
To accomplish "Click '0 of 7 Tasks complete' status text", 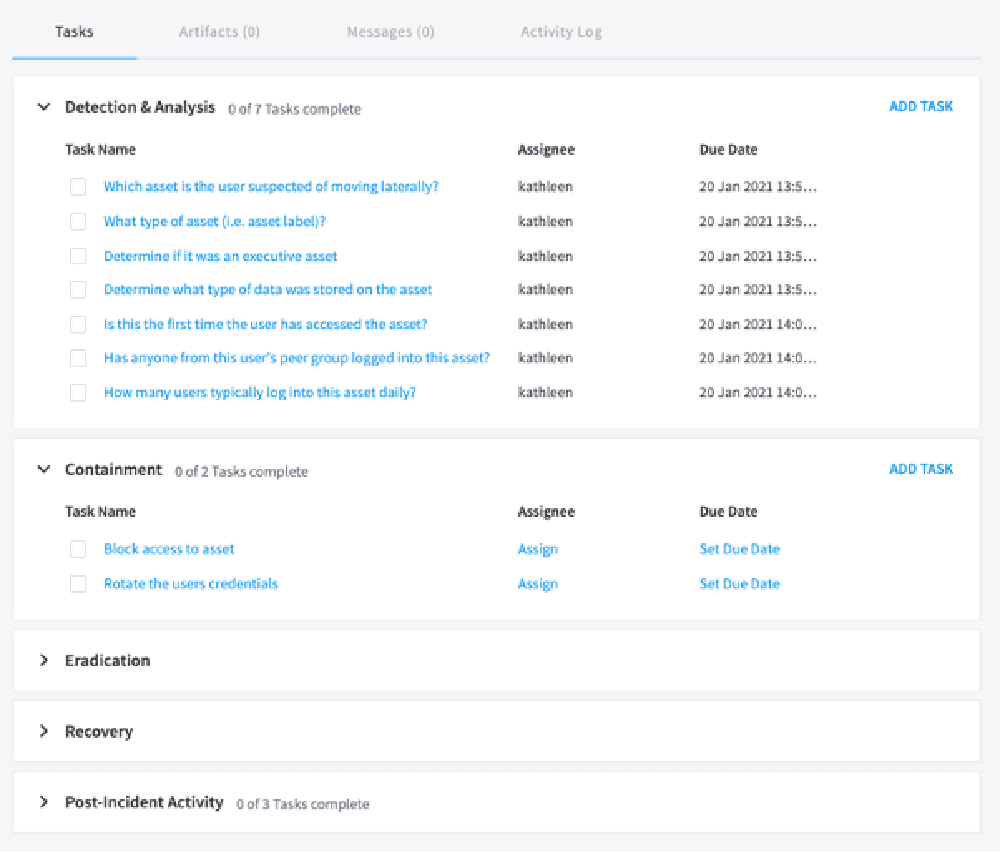I will click(295, 109).
